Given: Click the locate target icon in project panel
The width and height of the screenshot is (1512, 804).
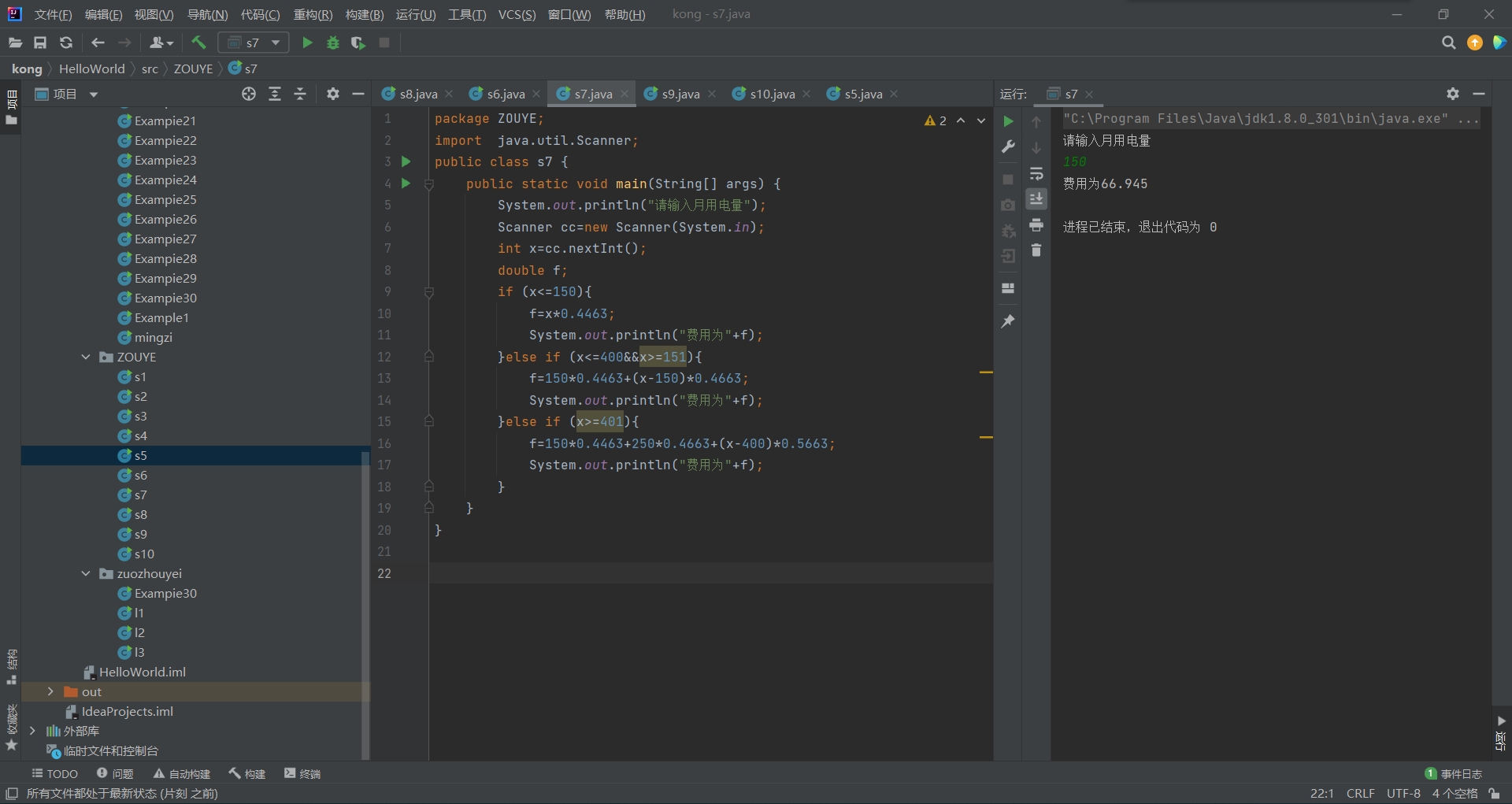Looking at the screenshot, I should 249,94.
